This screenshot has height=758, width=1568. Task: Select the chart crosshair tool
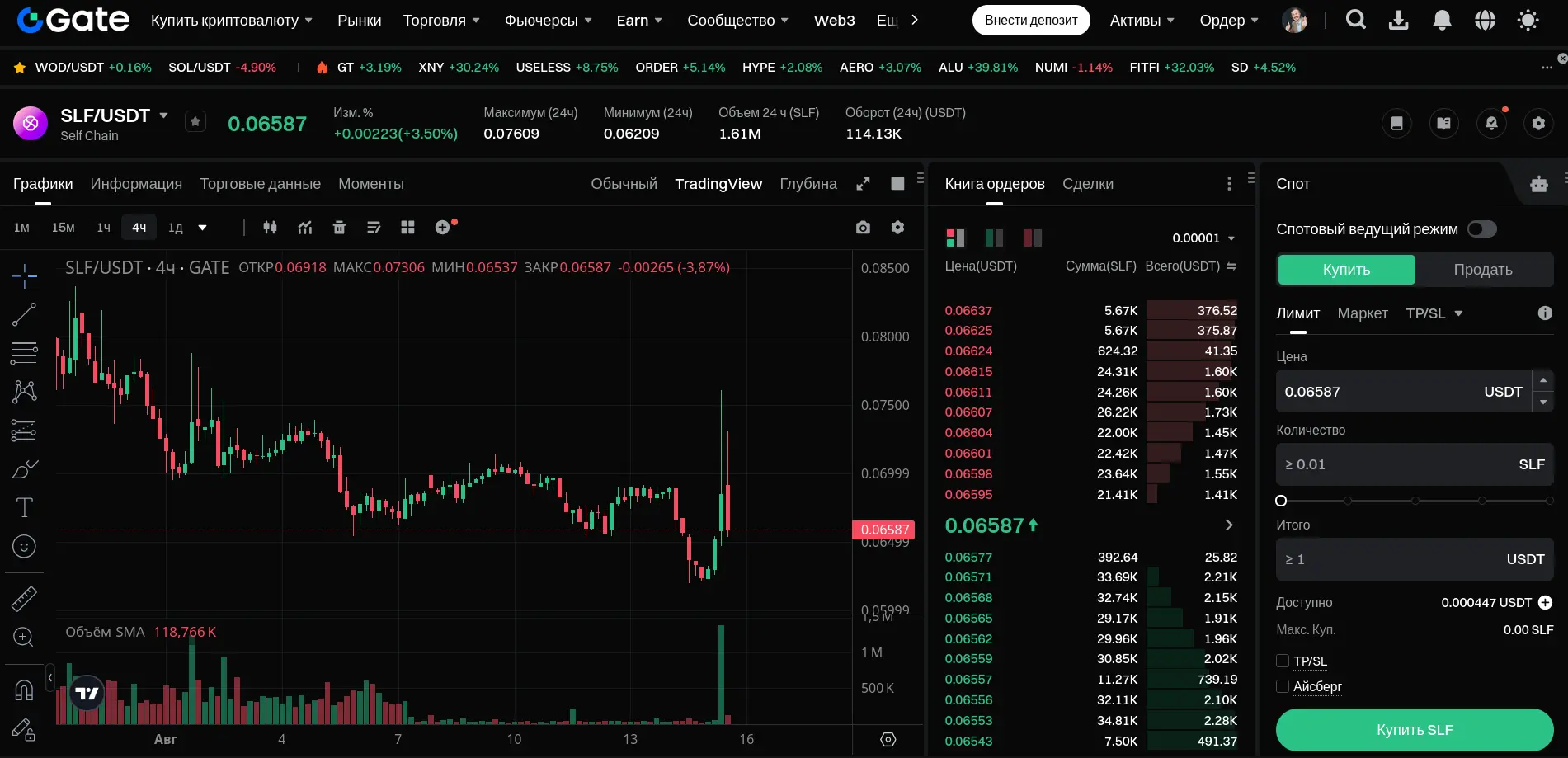tap(25, 275)
